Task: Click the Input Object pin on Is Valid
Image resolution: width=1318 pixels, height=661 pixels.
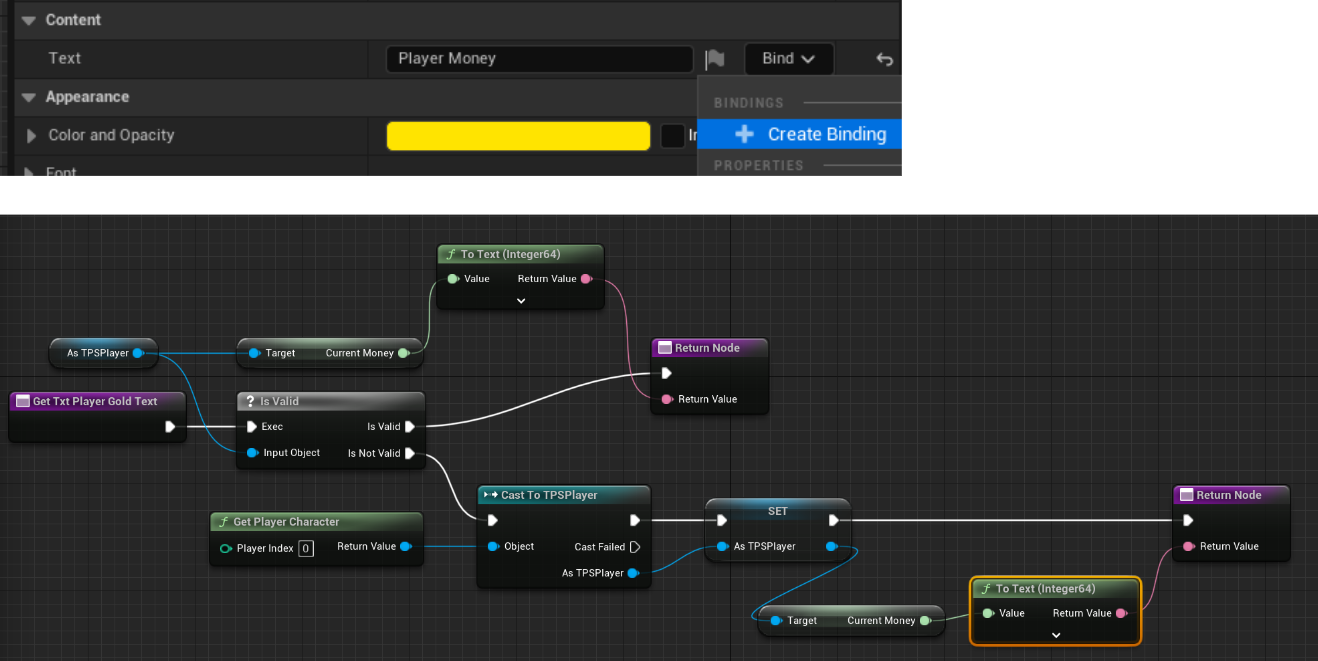Action: click(x=252, y=453)
